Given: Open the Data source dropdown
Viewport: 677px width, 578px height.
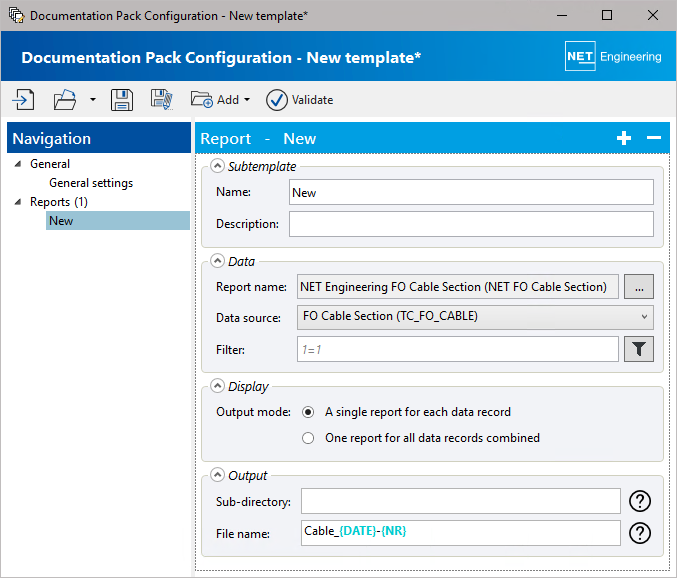Looking at the screenshot, I should click(x=475, y=317).
